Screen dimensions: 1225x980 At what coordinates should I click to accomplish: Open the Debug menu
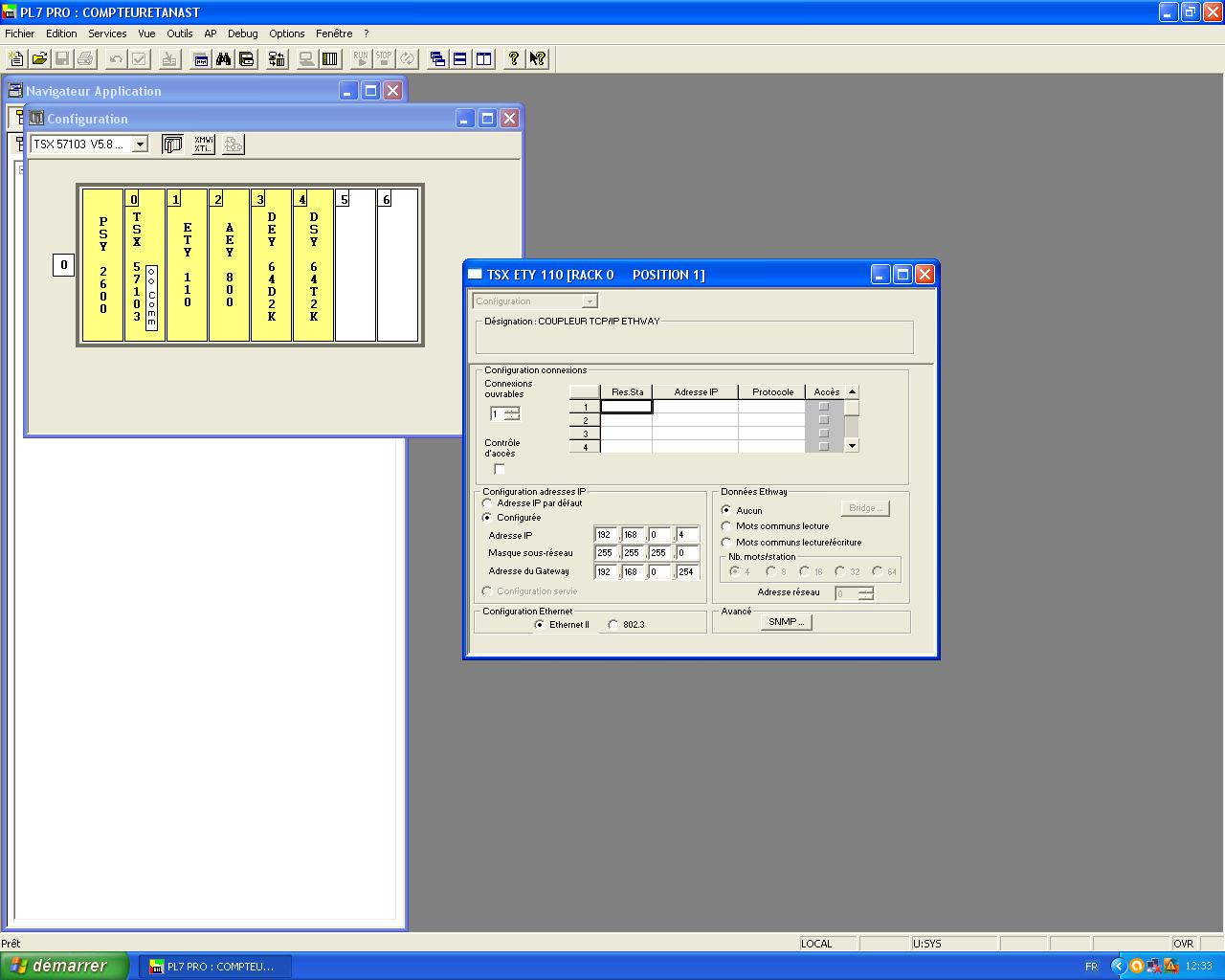click(x=242, y=33)
